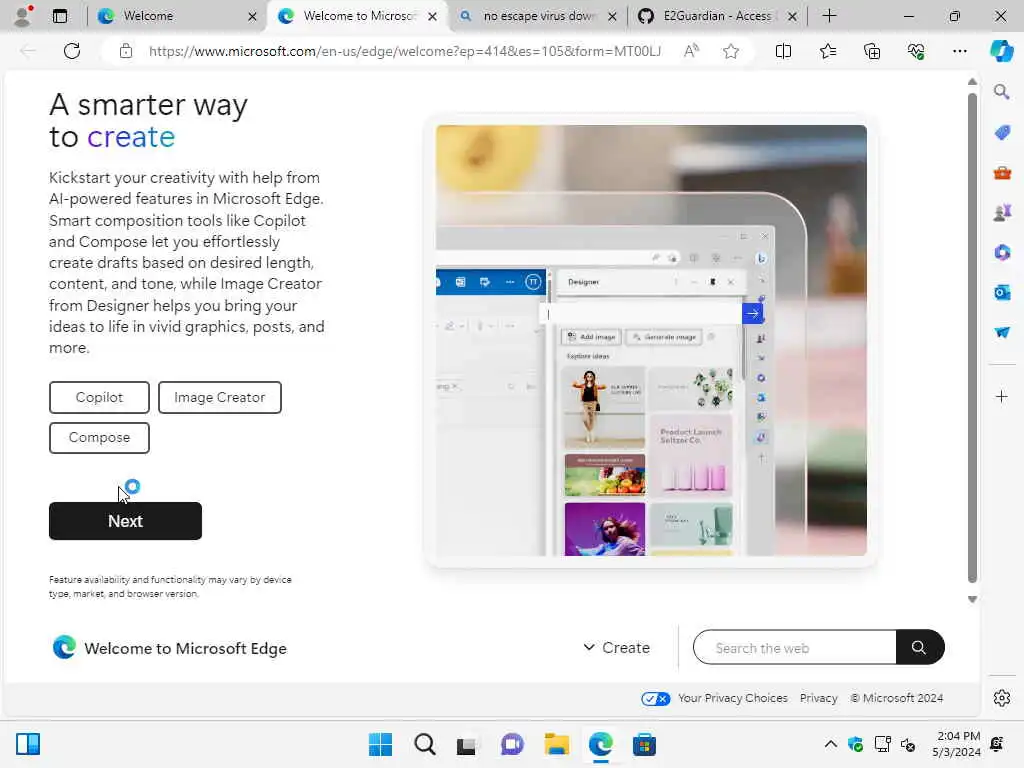Click Edge icon on taskbar
This screenshot has width=1024, height=768.
600,744
